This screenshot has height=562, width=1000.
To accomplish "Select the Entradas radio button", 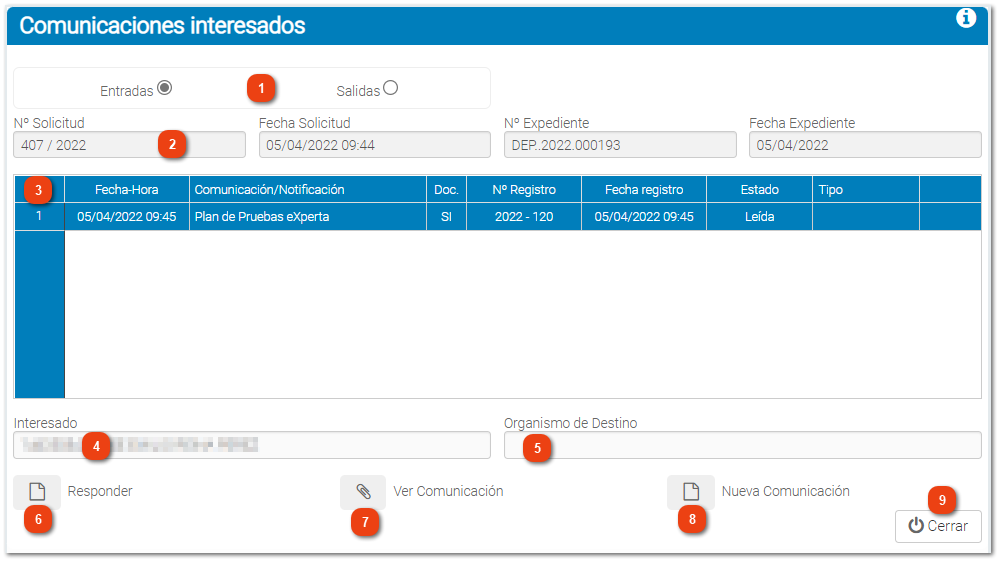I will pyautogui.click(x=165, y=87).
